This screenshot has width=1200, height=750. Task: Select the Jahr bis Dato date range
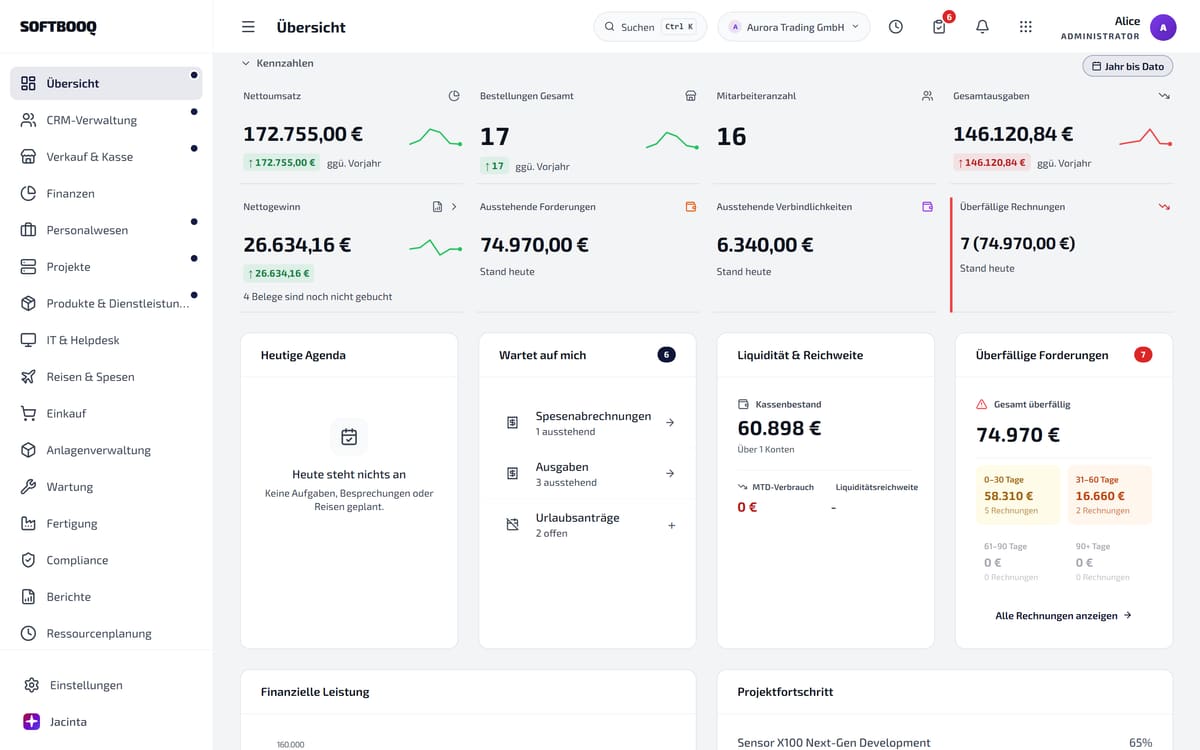(1127, 66)
